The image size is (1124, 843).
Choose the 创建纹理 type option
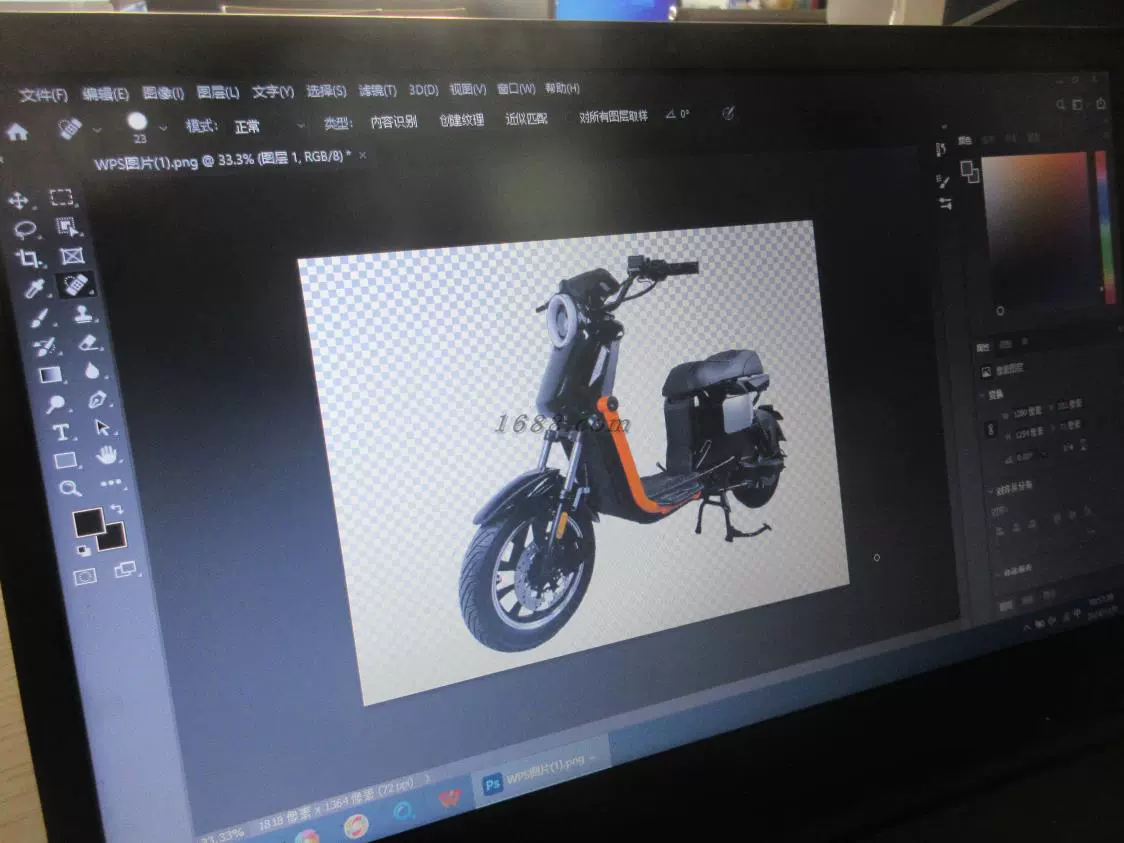tap(462, 120)
